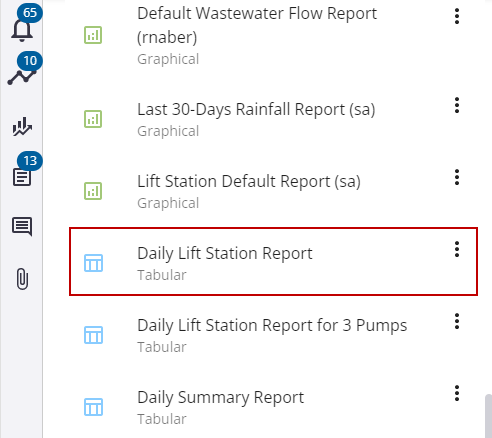The height and width of the screenshot is (438, 492).
Task: Click the chart analytics icon in sidebar
Action: 22,127
